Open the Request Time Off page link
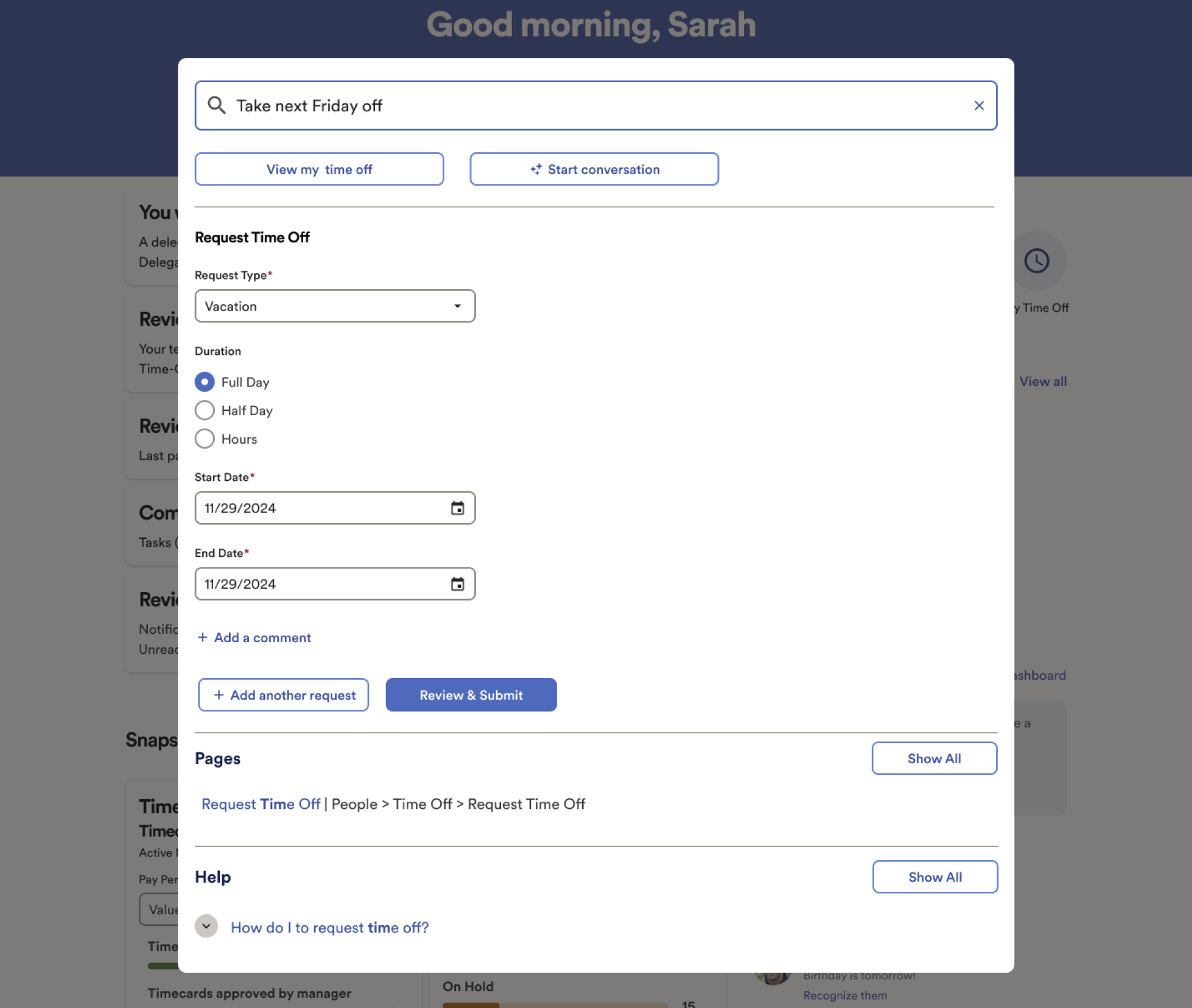The image size is (1192, 1008). 261,804
